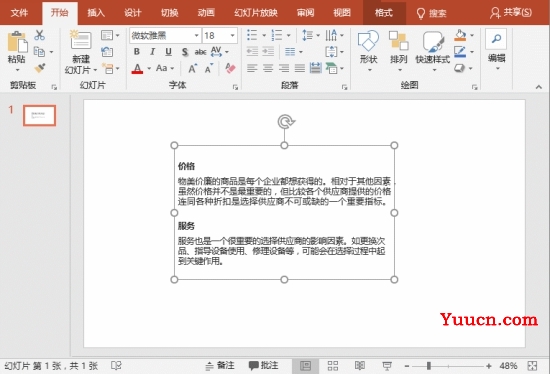Insert a New Slide icon
The image size is (550, 374).
tap(81, 40)
